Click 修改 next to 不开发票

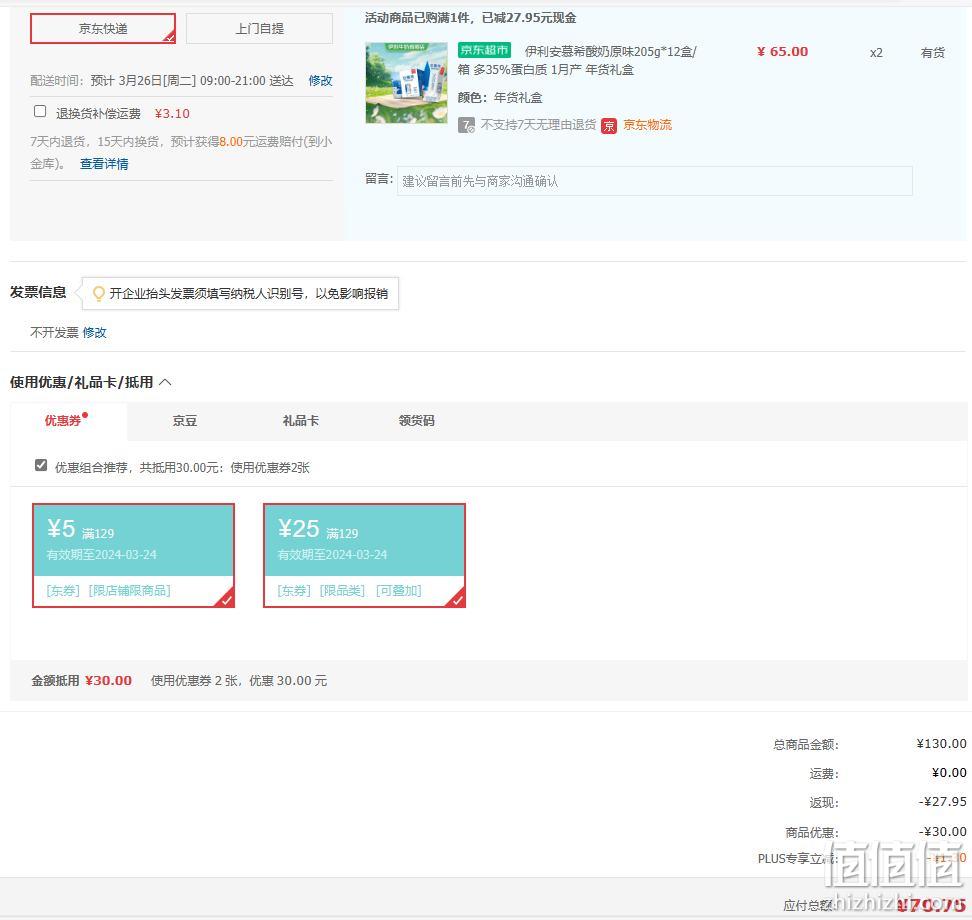click(94, 332)
